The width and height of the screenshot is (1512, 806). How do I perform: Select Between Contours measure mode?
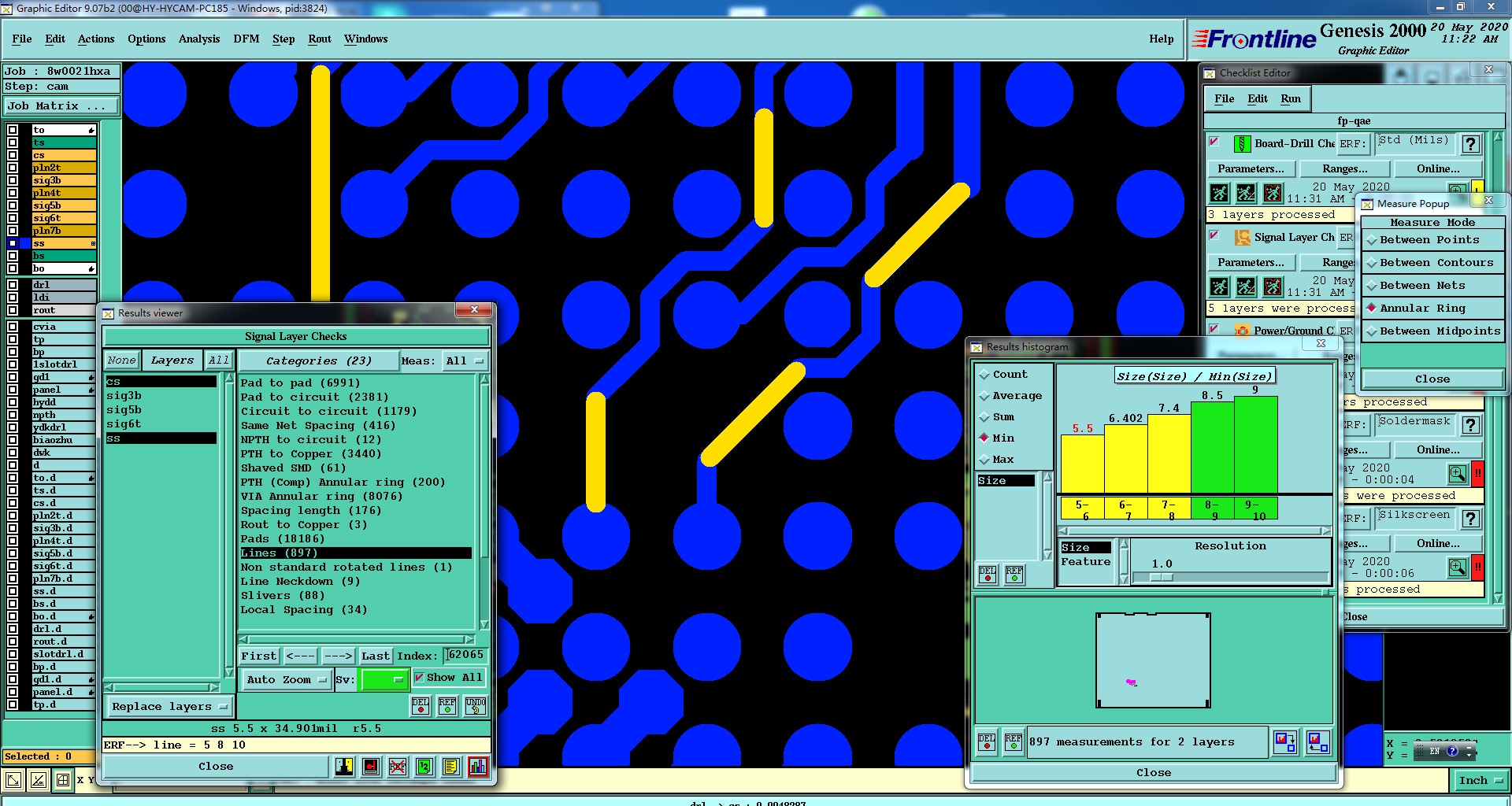tap(1432, 263)
